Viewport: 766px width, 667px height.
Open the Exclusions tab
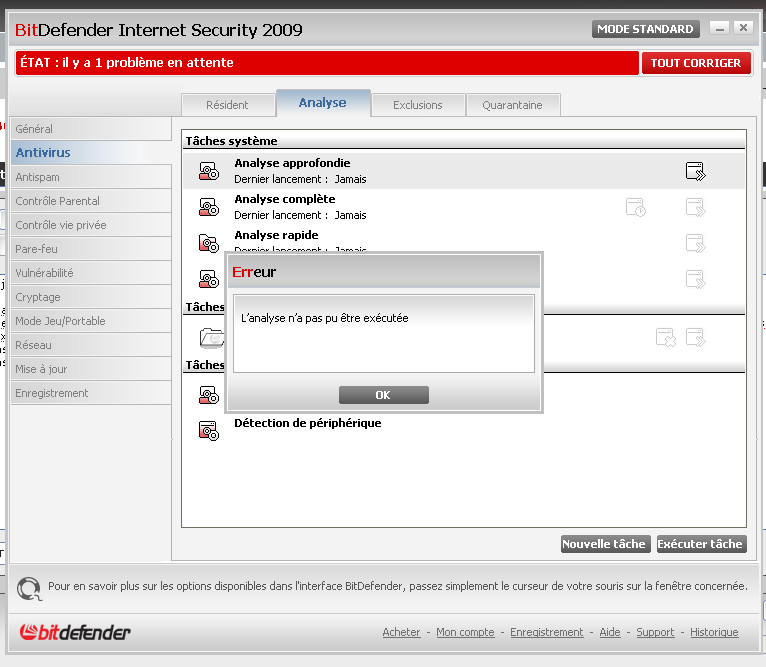tap(418, 105)
